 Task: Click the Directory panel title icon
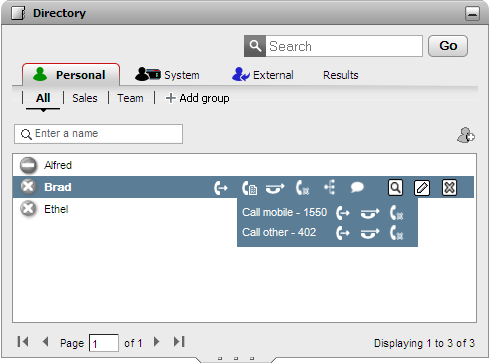tap(18, 13)
